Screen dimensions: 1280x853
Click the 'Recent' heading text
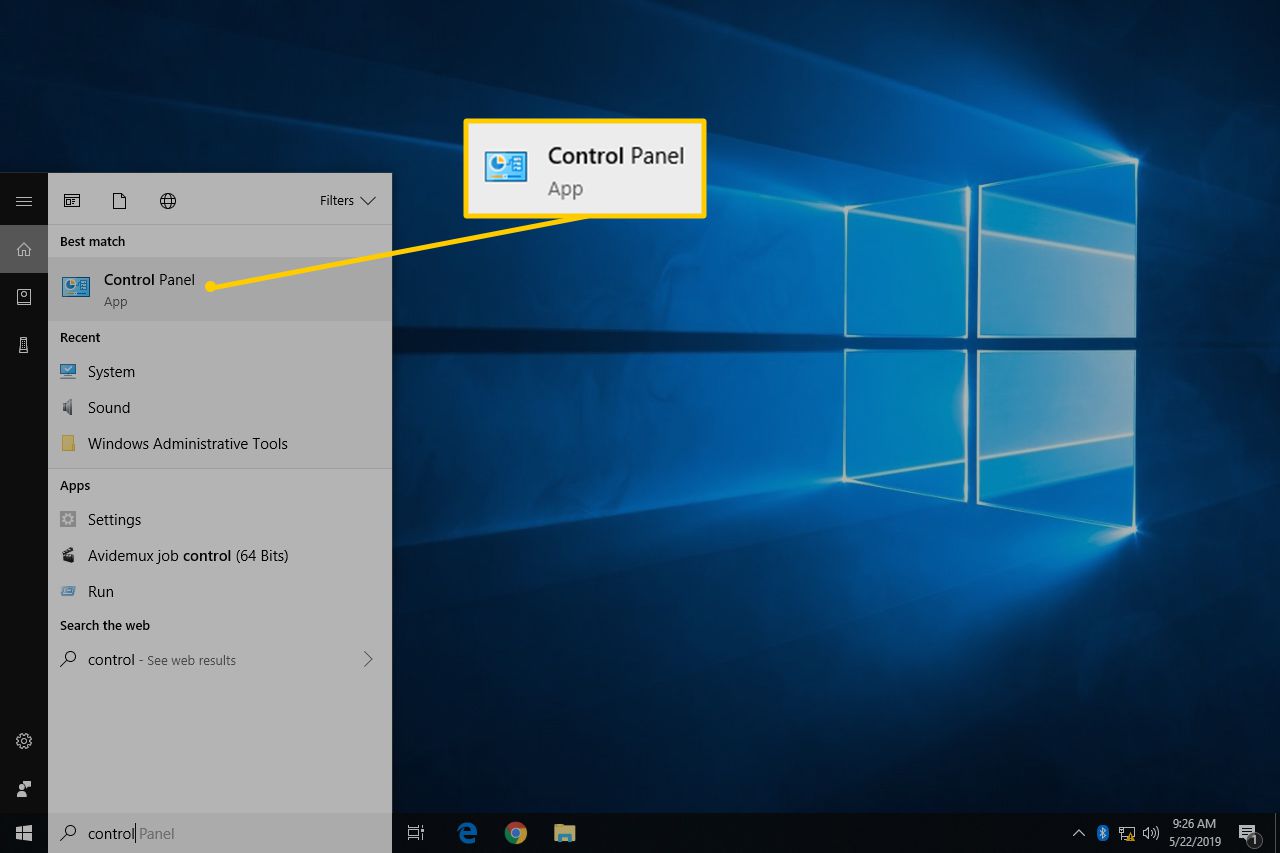[80, 337]
